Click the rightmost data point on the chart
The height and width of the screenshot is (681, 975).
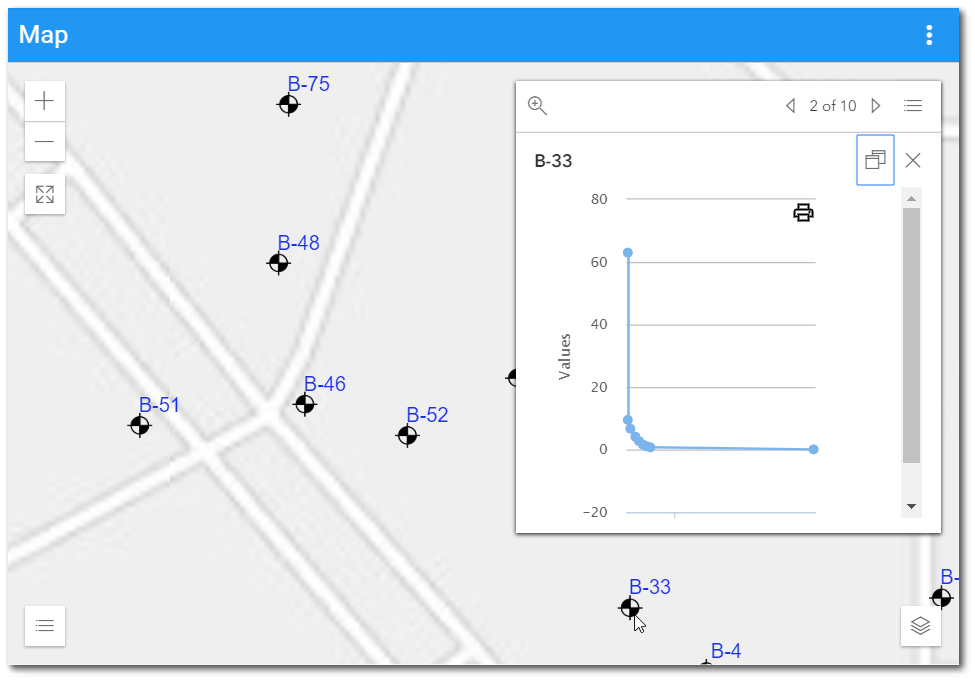pos(812,449)
